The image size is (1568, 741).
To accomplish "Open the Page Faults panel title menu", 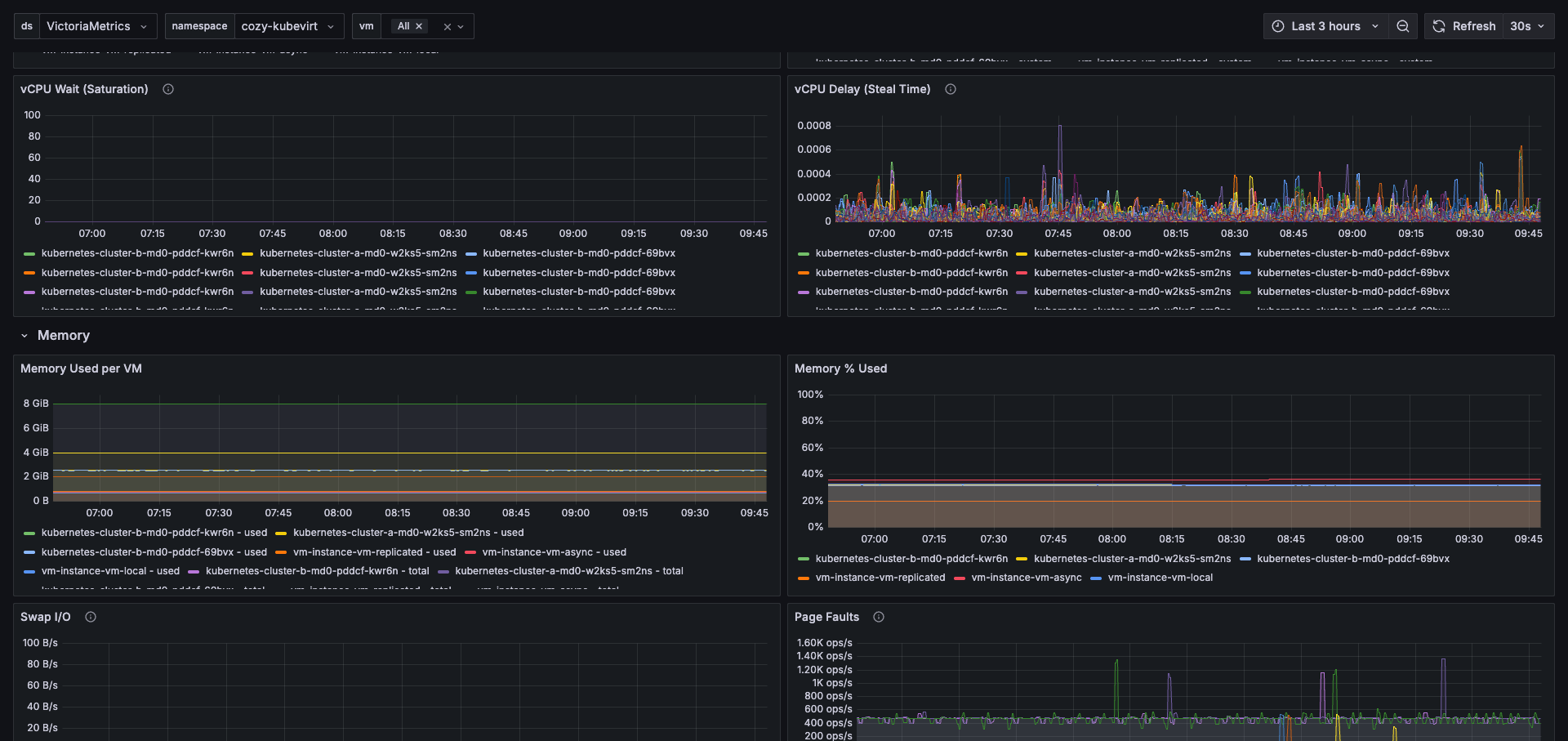I will pyautogui.click(x=826, y=617).
